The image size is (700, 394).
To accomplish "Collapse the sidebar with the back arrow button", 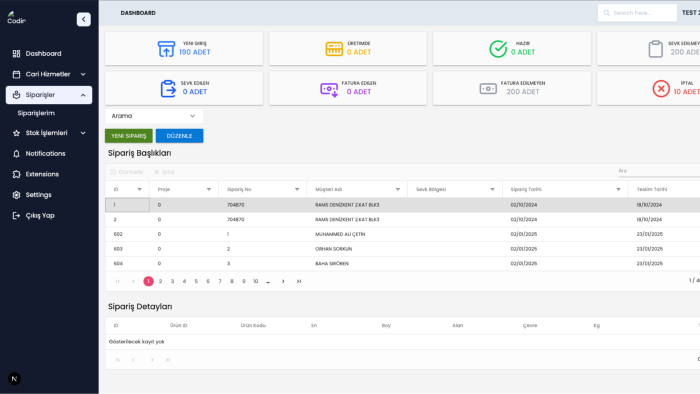I will point(83,19).
